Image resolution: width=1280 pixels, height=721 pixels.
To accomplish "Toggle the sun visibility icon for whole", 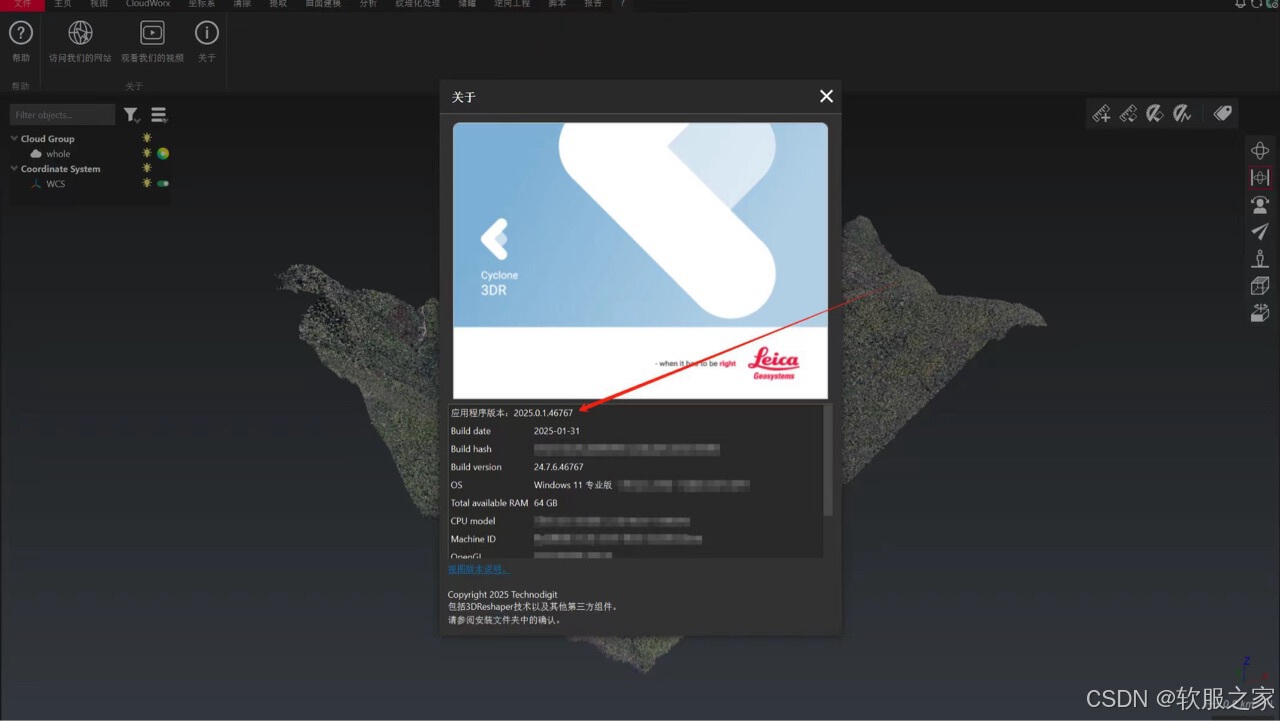I will (x=147, y=153).
